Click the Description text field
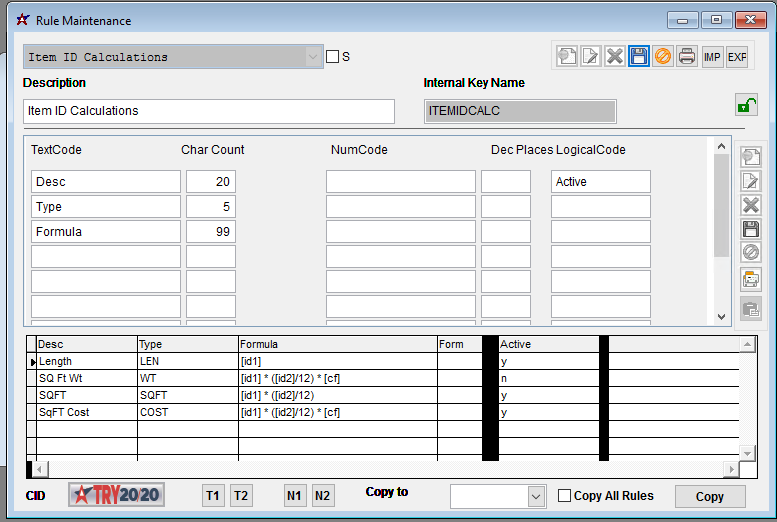Image resolution: width=777 pixels, height=522 pixels. (x=209, y=111)
